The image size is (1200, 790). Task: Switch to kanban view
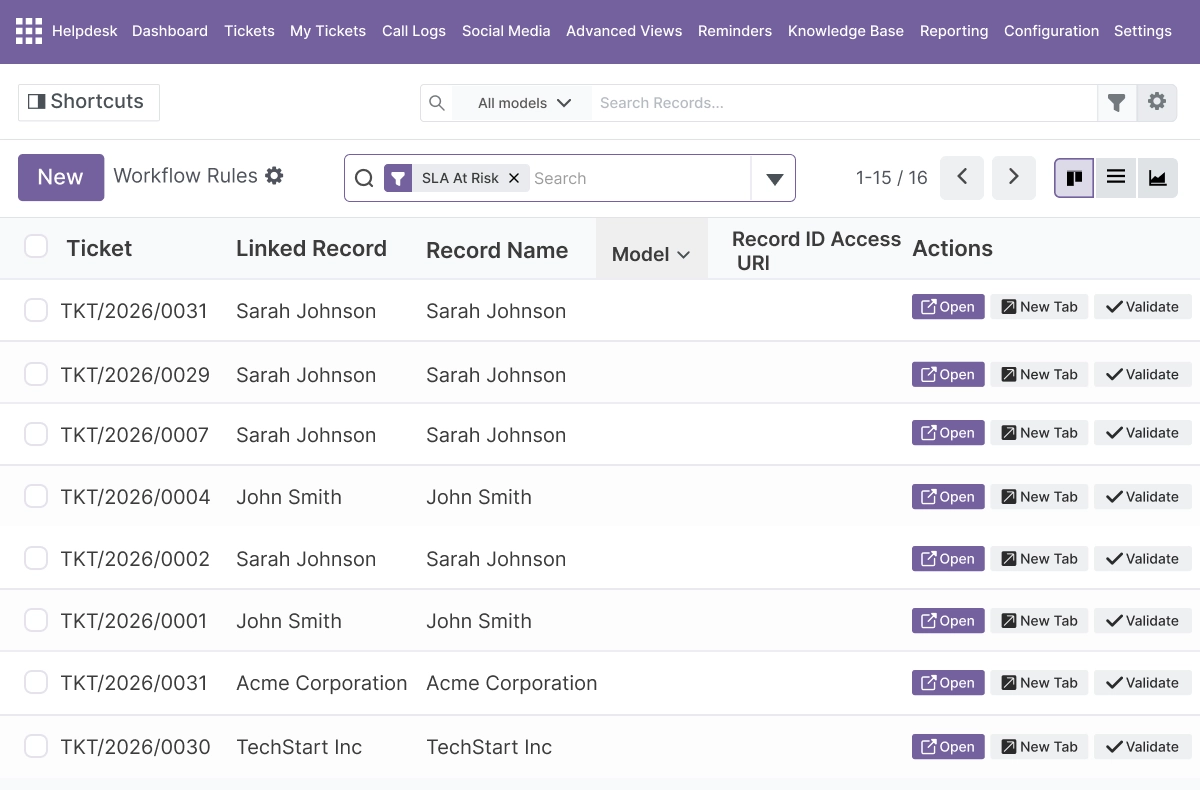[1074, 178]
